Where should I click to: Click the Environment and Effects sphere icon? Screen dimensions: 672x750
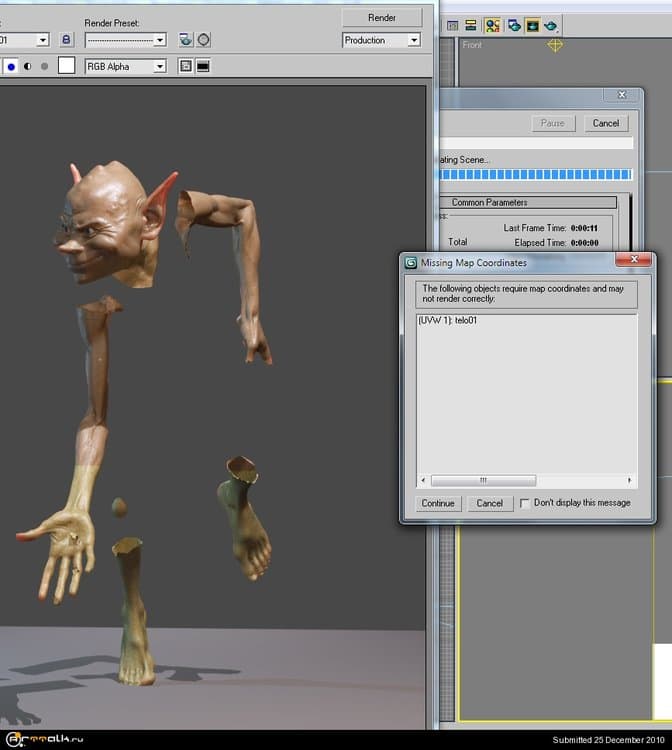point(204,40)
